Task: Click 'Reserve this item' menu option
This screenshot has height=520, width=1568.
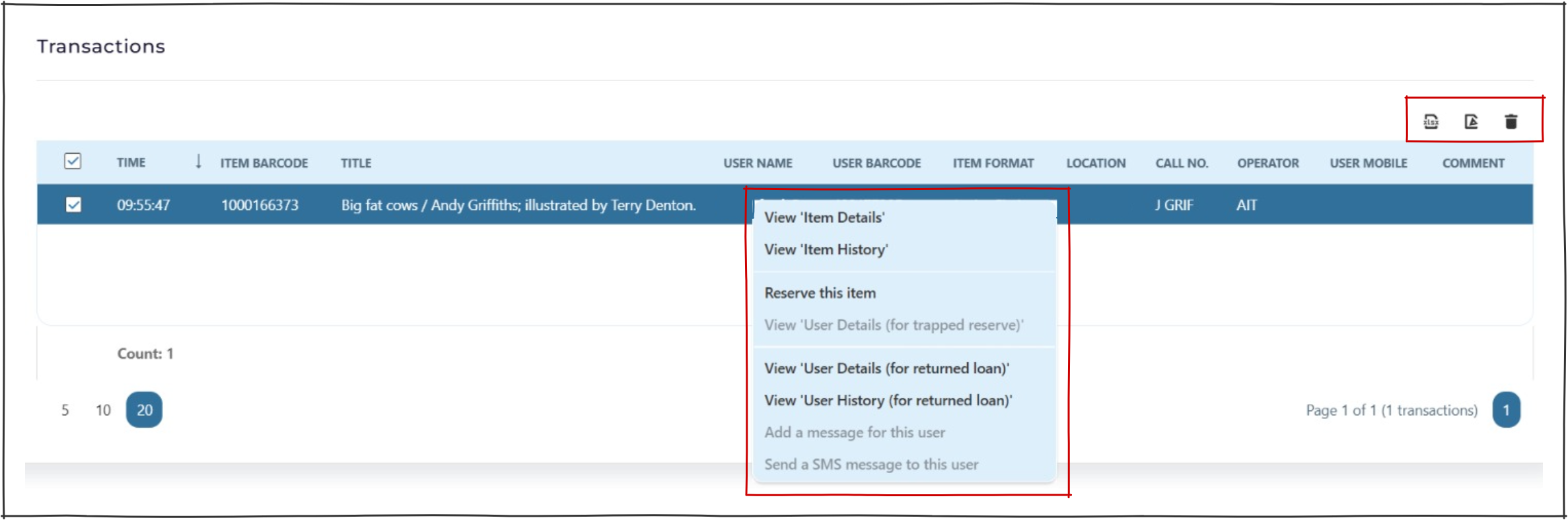Action: tap(820, 293)
